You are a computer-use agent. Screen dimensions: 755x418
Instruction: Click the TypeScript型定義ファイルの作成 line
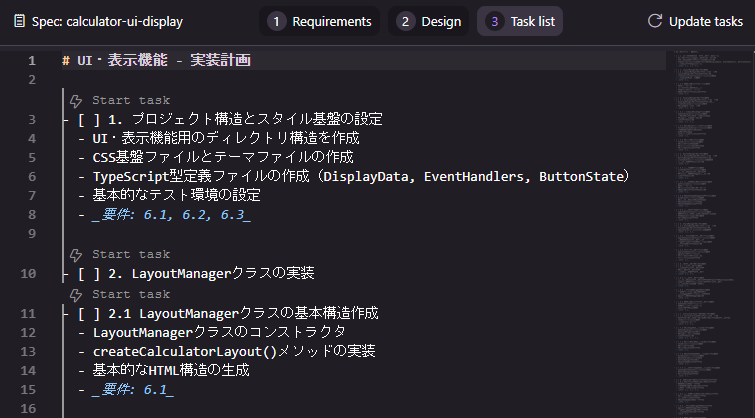(x=361, y=176)
